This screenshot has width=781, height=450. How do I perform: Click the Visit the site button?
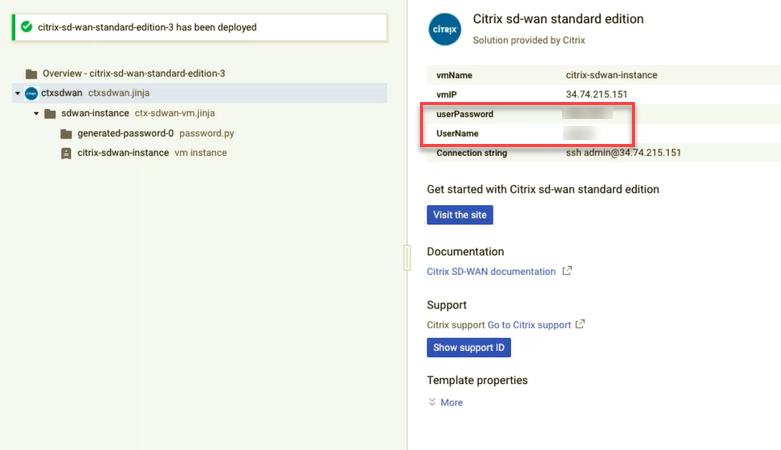[460, 215]
